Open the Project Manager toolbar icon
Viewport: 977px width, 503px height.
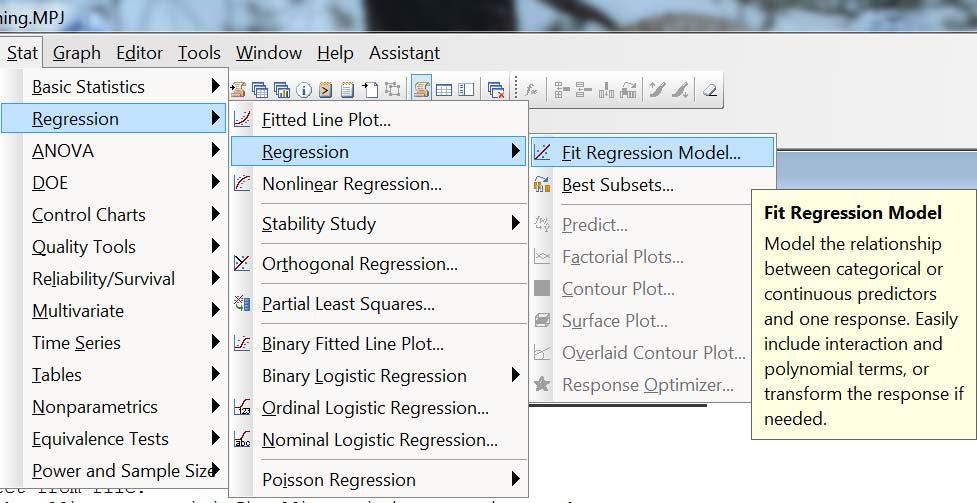[466, 90]
